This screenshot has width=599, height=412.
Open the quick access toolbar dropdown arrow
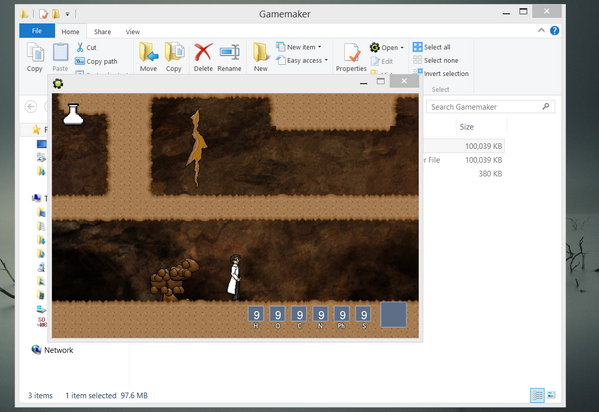[67, 14]
